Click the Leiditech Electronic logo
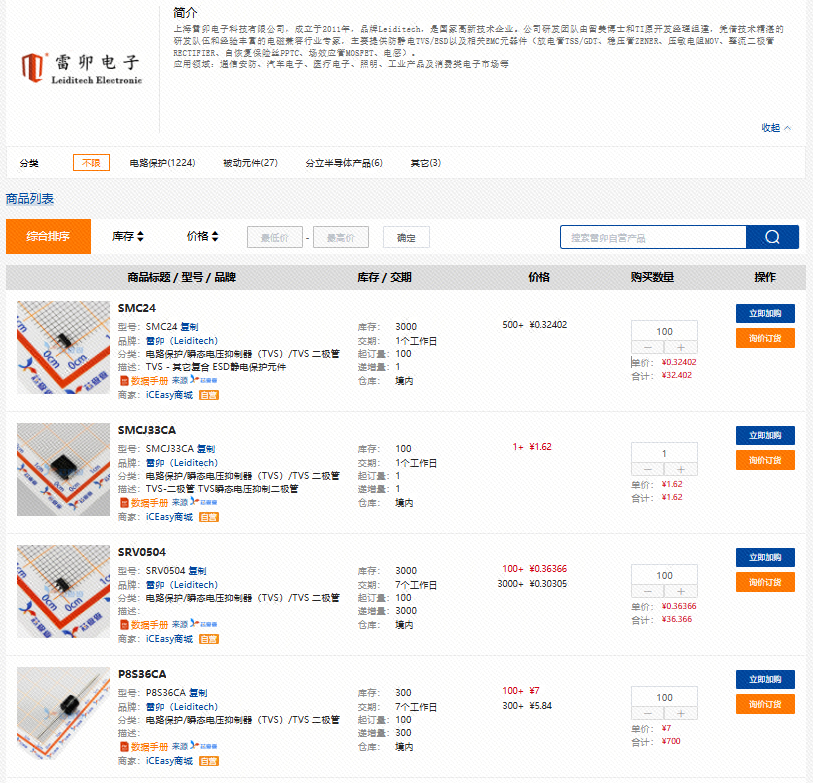The height and width of the screenshot is (783, 813). click(x=81, y=68)
